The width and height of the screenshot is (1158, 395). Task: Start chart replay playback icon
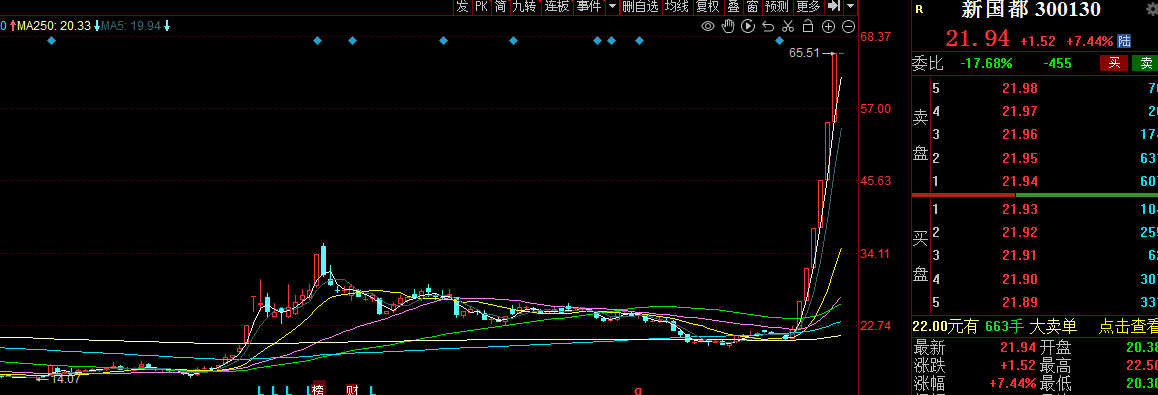point(748,27)
